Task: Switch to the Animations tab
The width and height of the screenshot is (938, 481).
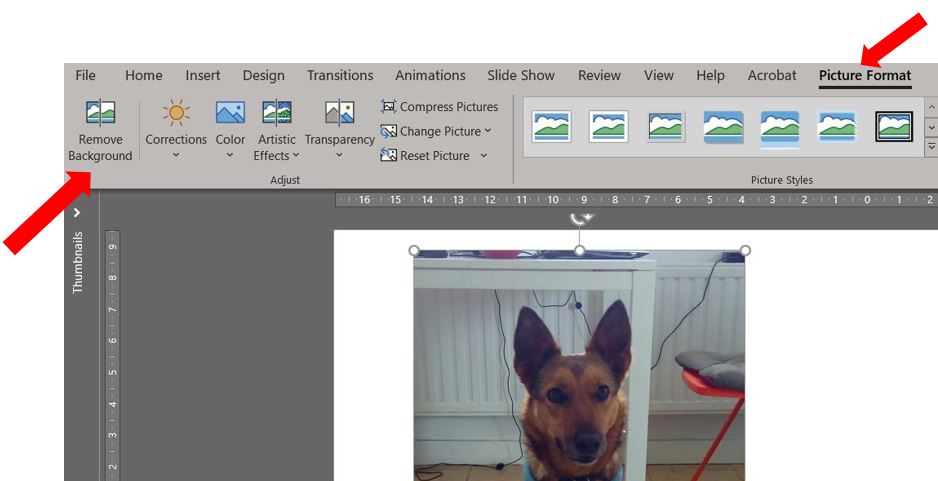Action: [430, 75]
